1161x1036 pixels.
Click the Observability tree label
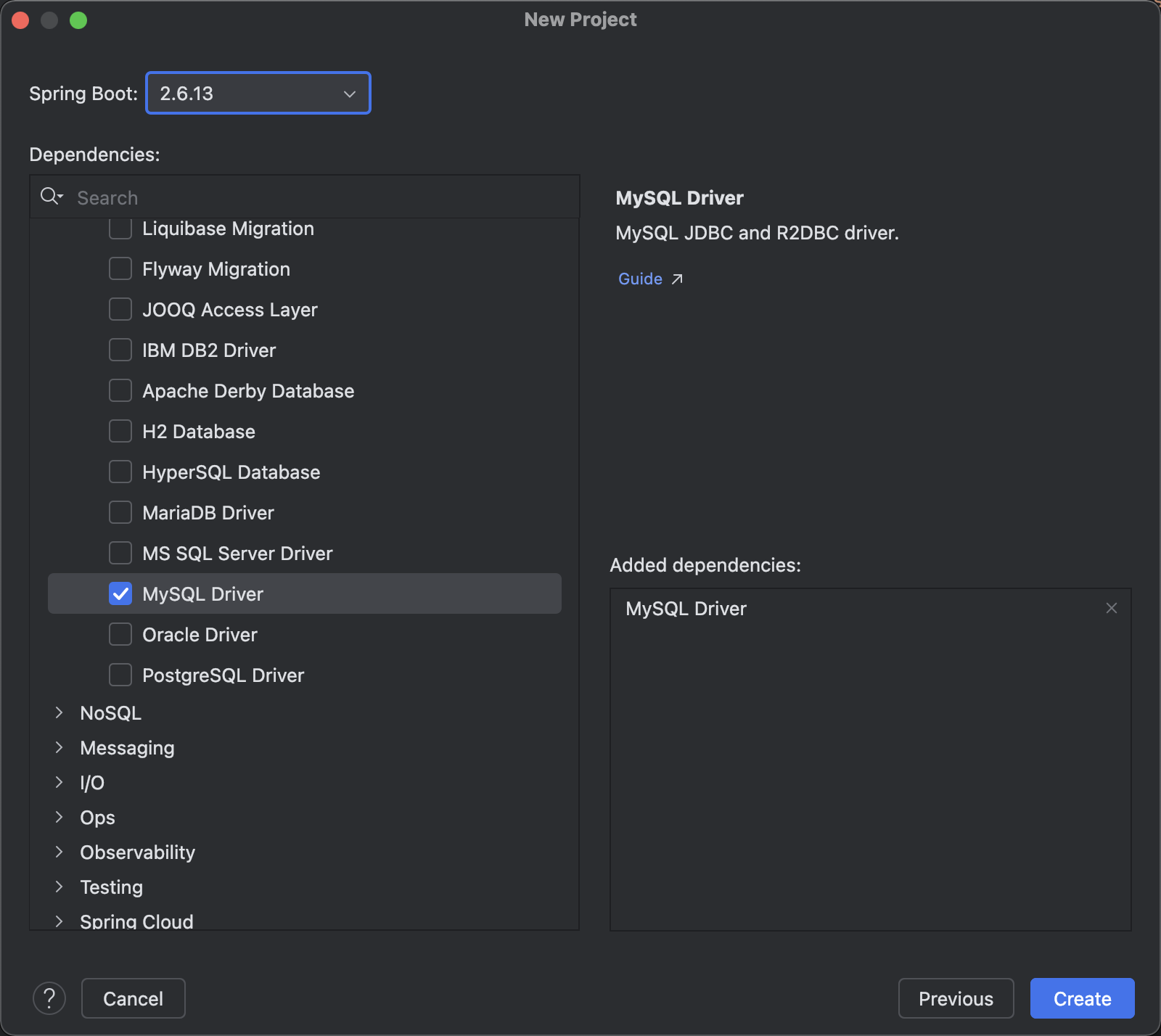[x=137, y=852]
